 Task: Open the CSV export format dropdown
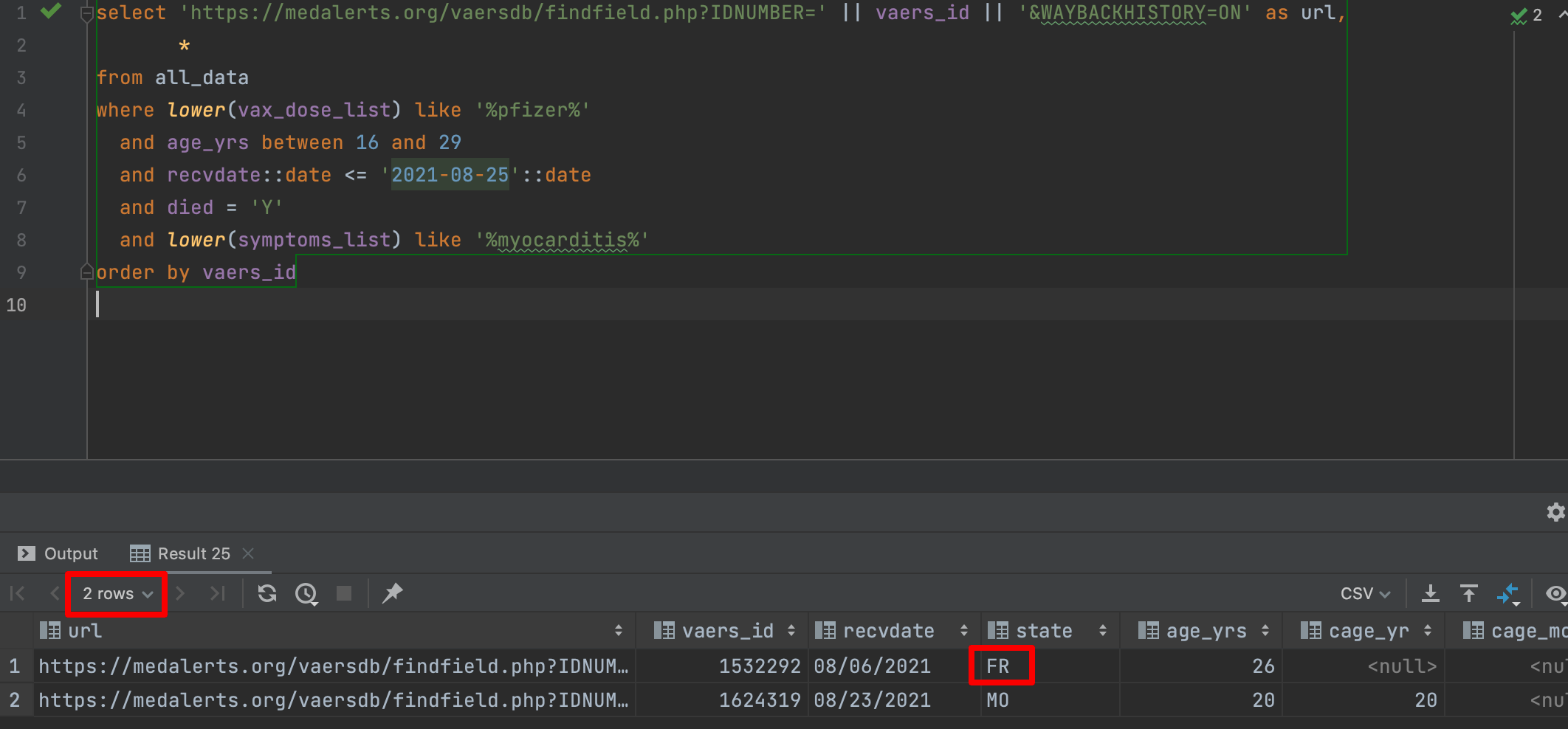(1365, 594)
